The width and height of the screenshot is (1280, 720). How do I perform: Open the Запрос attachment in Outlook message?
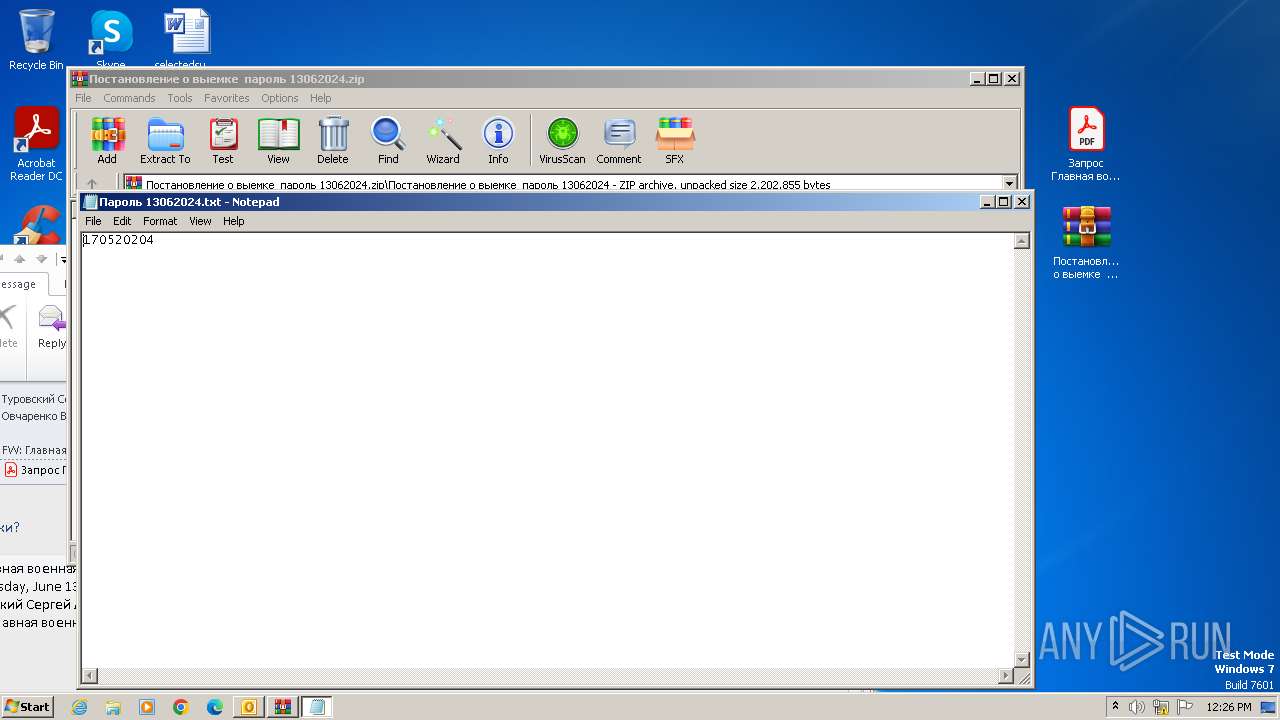click(x=36, y=470)
